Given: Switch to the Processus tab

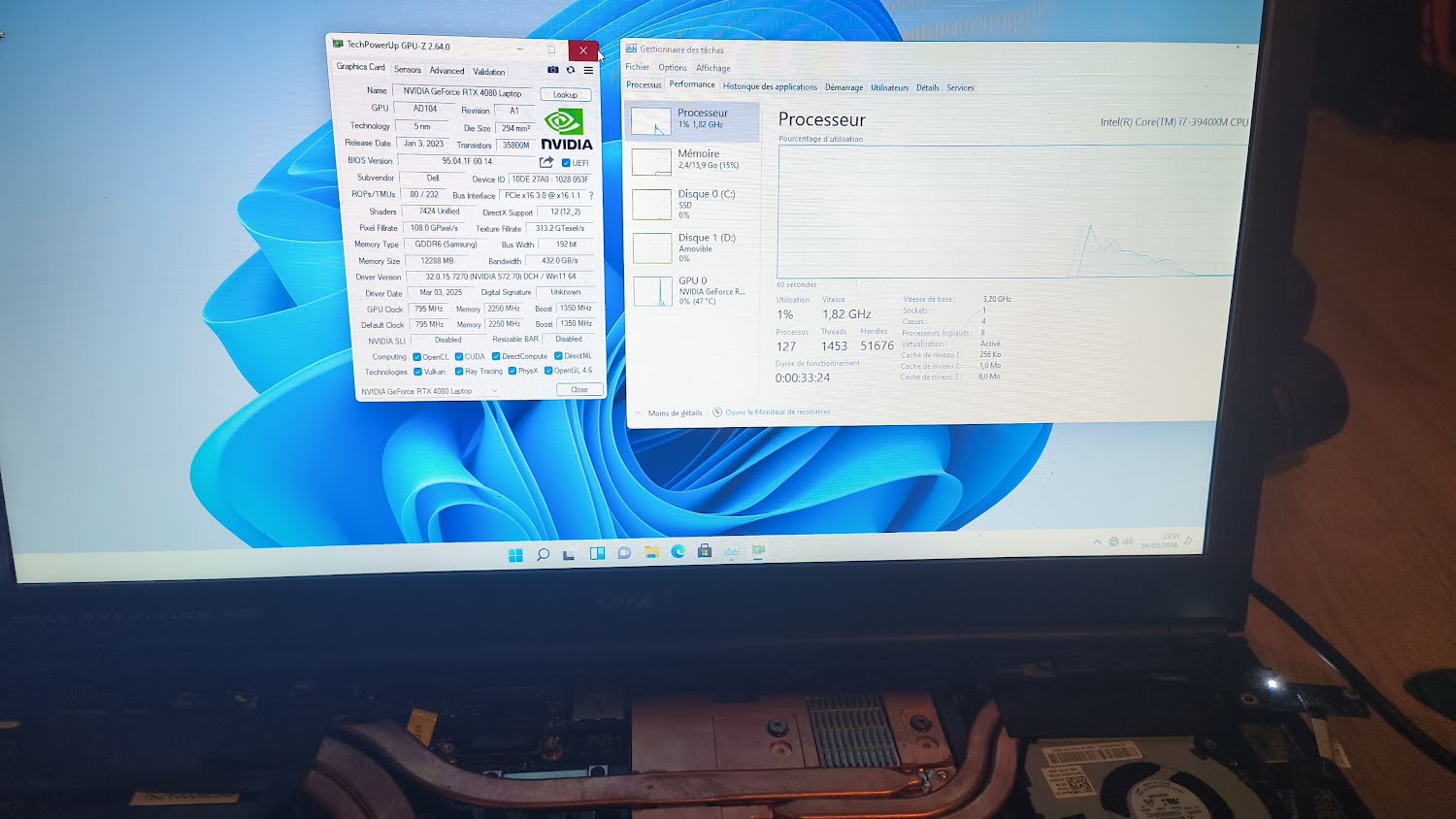Looking at the screenshot, I should [644, 85].
